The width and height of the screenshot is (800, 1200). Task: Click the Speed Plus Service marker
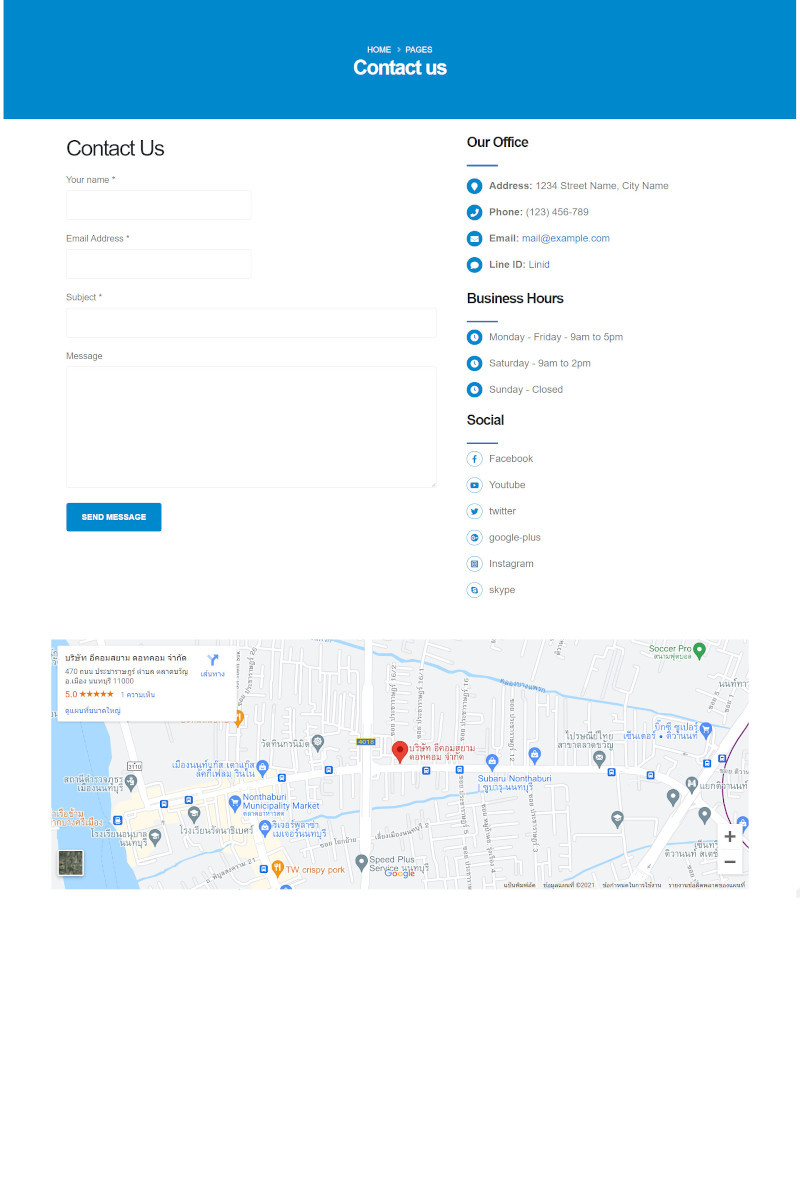click(362, 861)
